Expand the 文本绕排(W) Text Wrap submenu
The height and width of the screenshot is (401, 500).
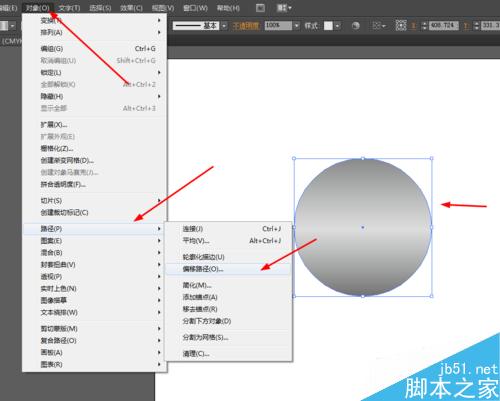pos(94,313)
